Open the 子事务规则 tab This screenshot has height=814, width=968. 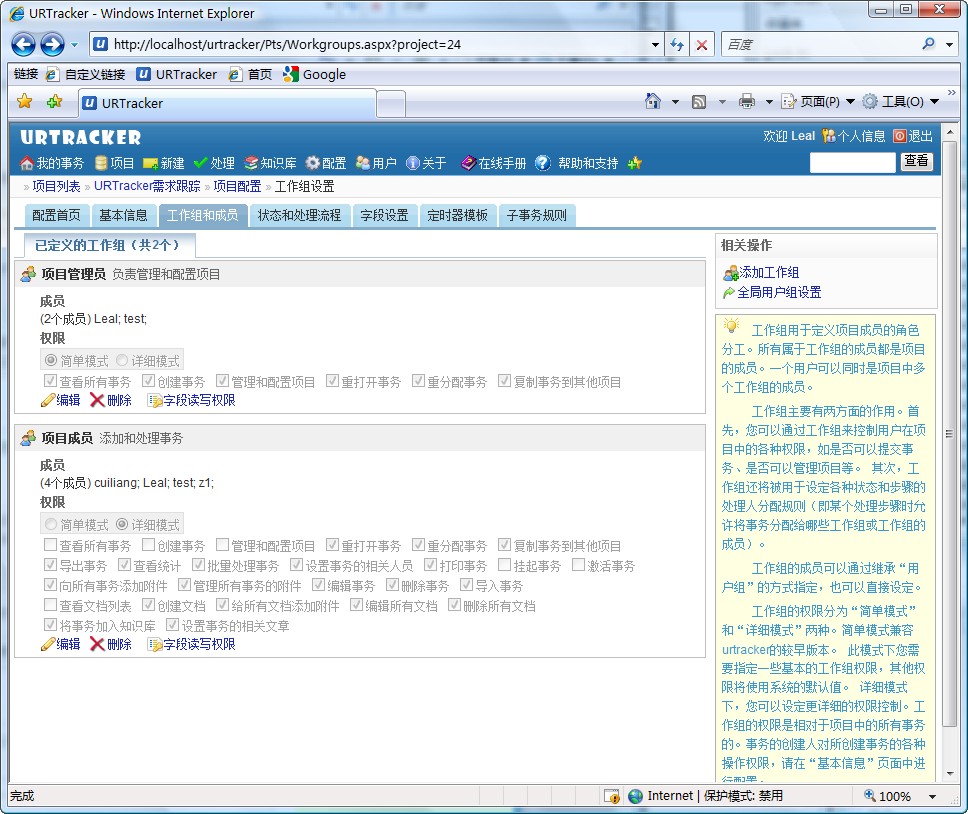point(536,215)
